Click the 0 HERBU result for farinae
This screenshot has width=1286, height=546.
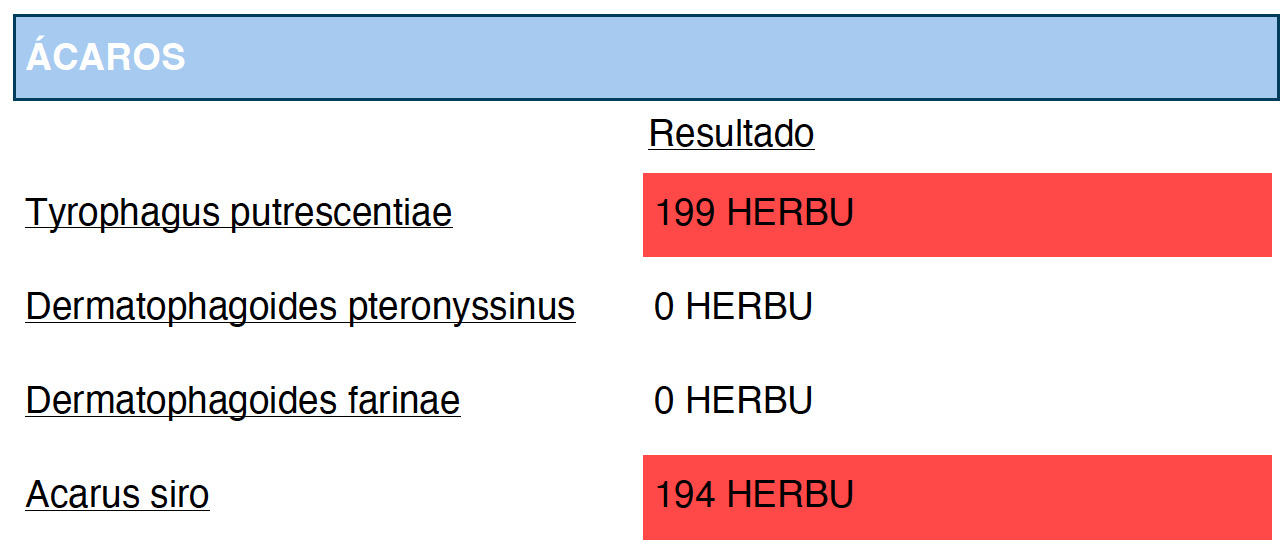[733, 401]
